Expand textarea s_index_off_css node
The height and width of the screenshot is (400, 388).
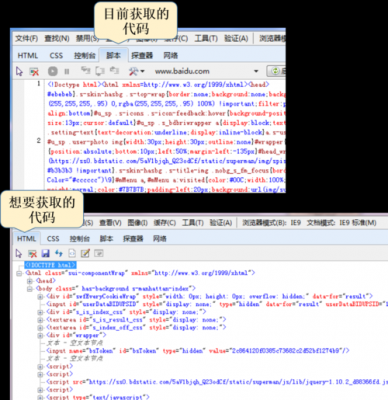[x=40, y=328]
